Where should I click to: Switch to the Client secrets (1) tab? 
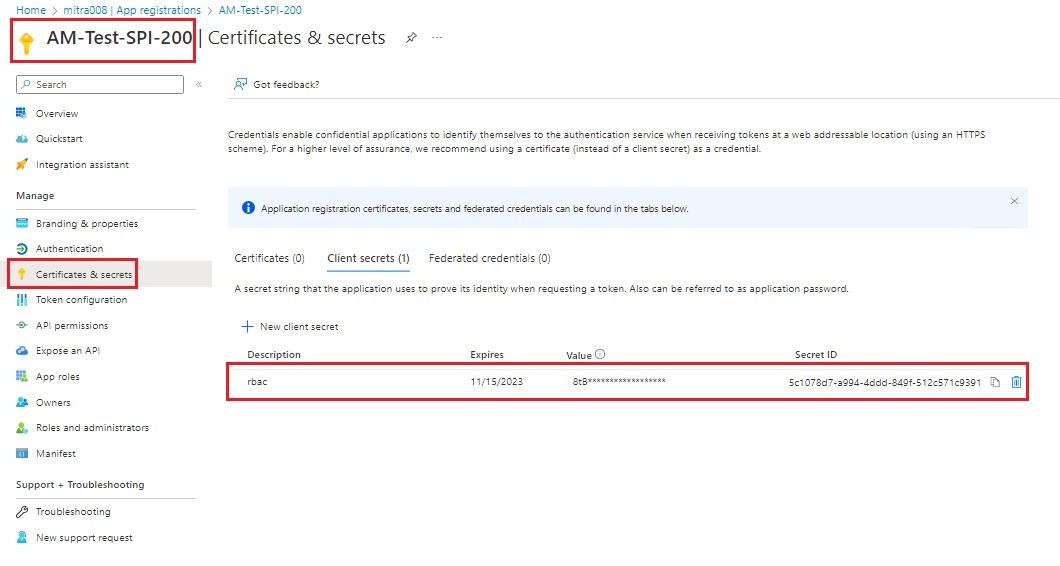(368, 258)
